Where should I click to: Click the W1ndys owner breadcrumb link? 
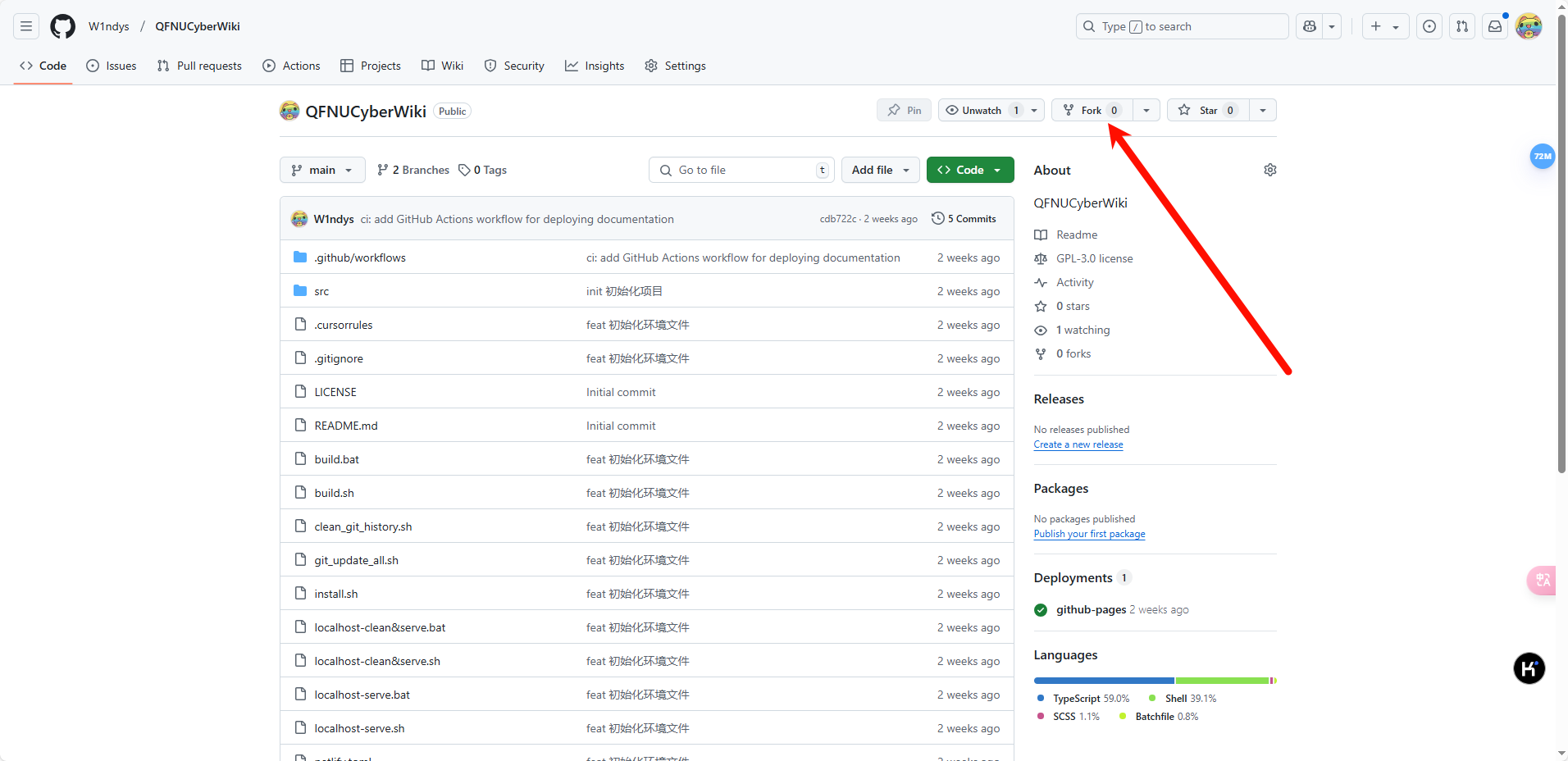click(109, 26)
